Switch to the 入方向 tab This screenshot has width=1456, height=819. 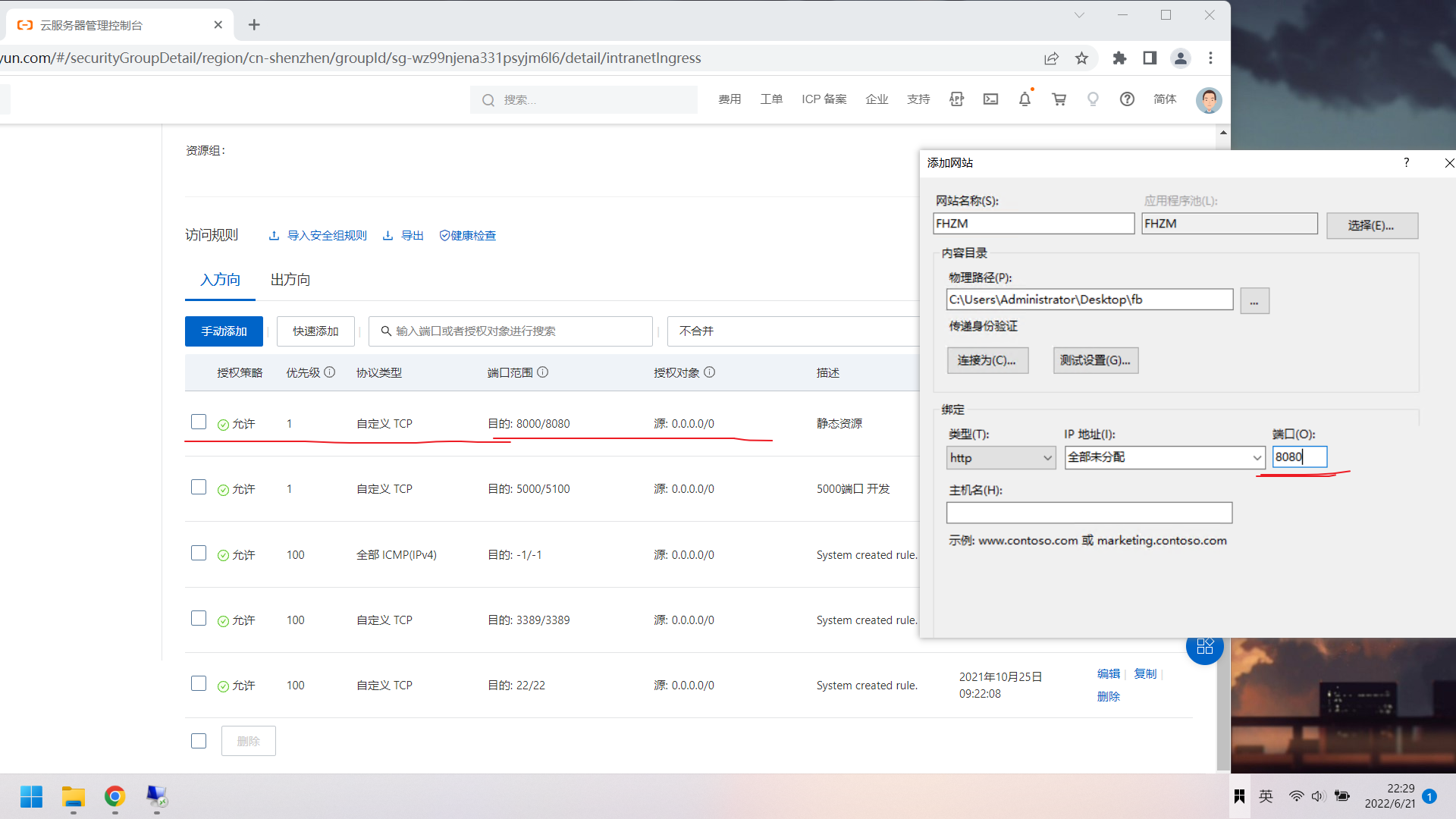(221, 280)
